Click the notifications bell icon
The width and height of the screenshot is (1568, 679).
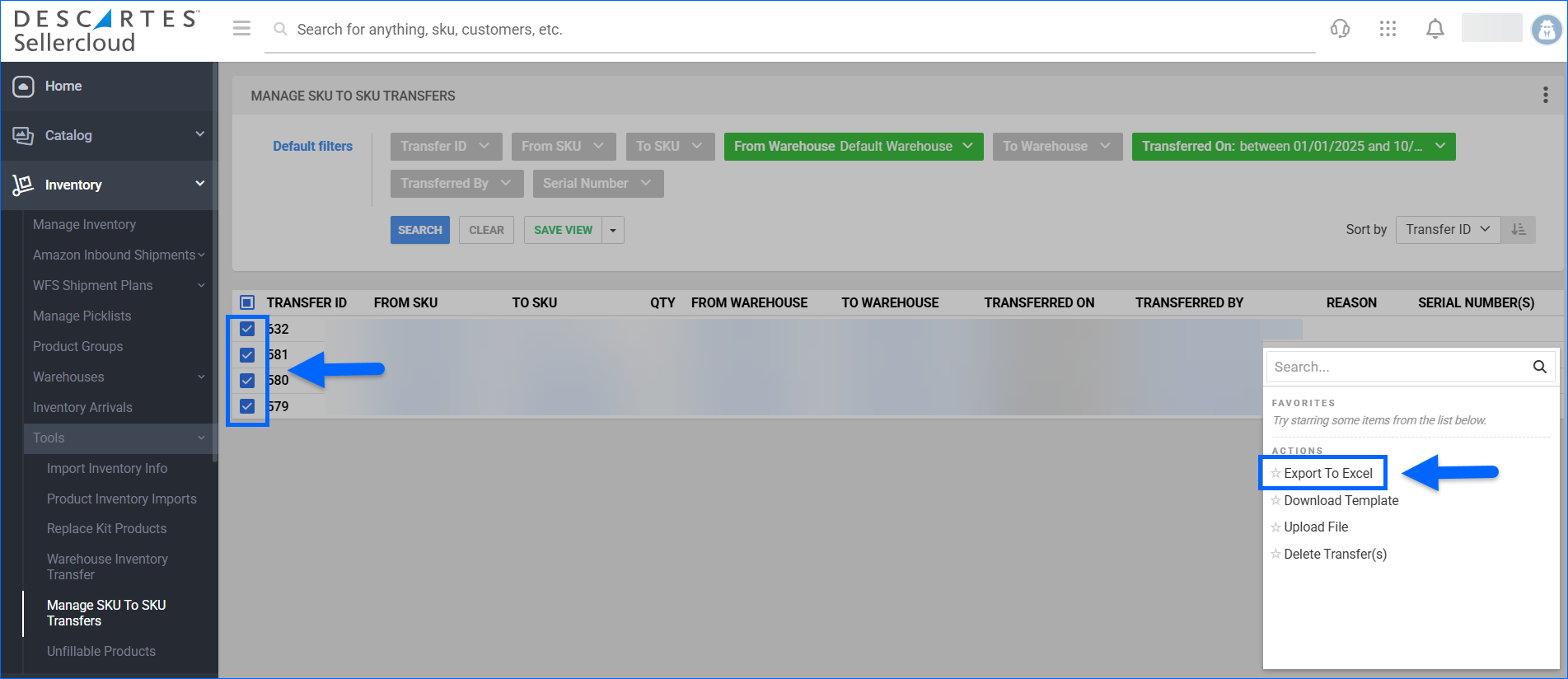pyautogui.click(x=1435, y=29)
